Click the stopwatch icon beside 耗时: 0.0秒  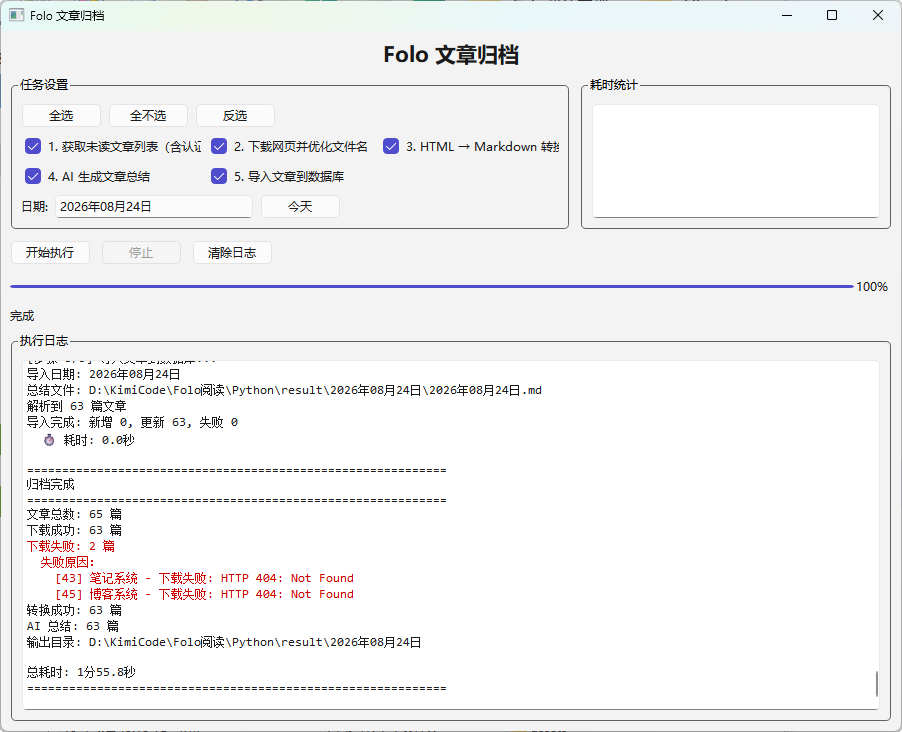(49, 440)
